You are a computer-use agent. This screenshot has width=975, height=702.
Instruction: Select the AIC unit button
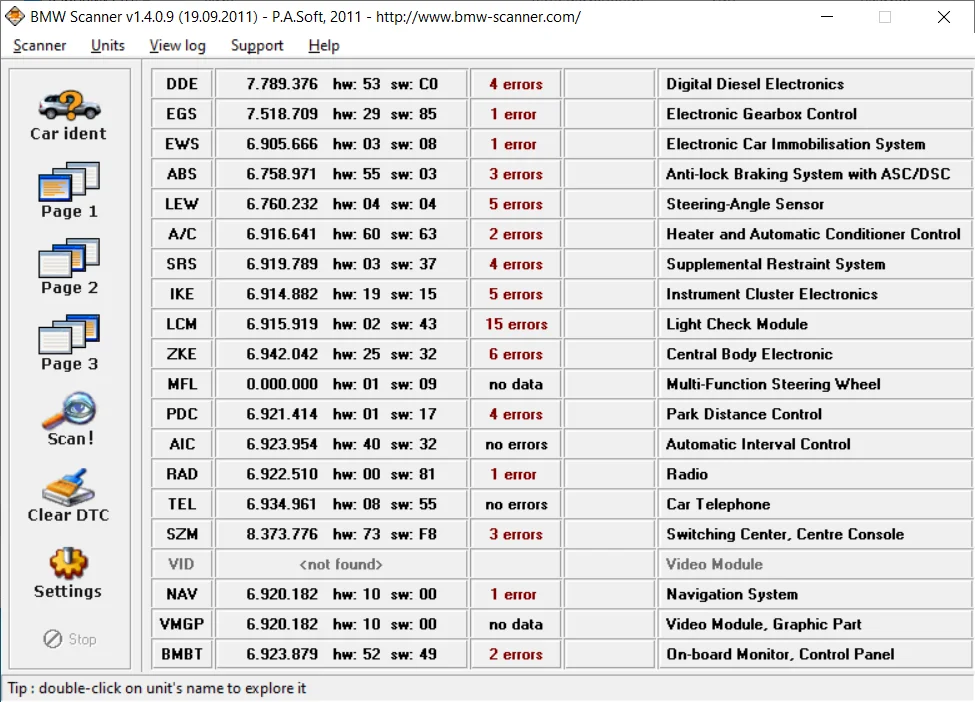tap(182, 444)
